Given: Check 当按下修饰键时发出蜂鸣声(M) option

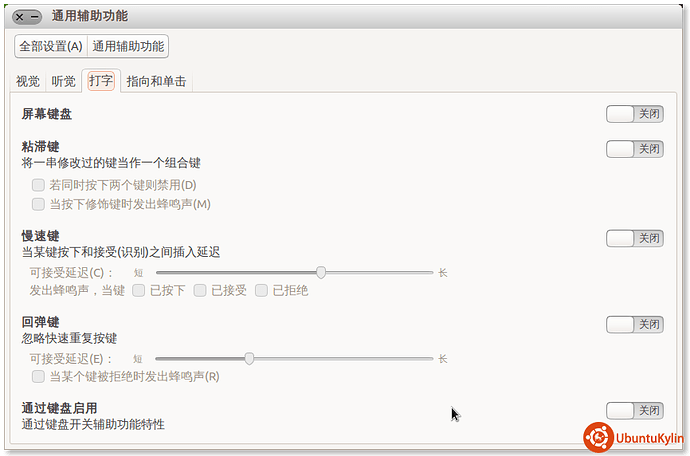Looking at the screenshot, I should pos(38,204).
